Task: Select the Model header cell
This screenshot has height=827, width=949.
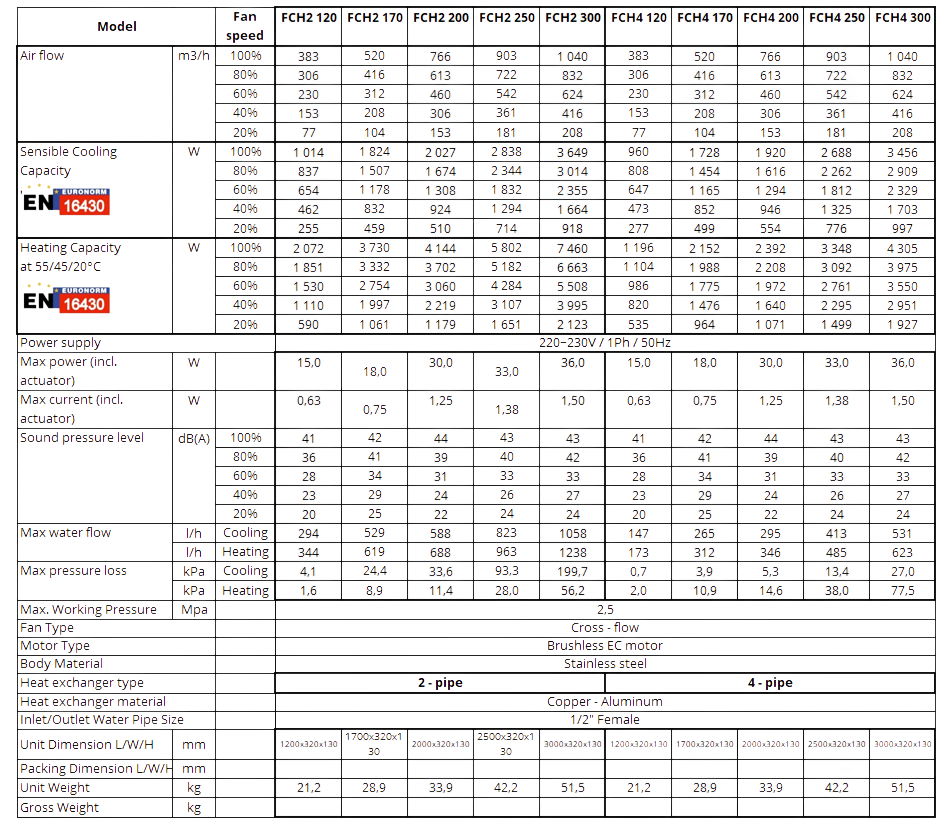Action: pyautogui.click(x=116, y=26)
